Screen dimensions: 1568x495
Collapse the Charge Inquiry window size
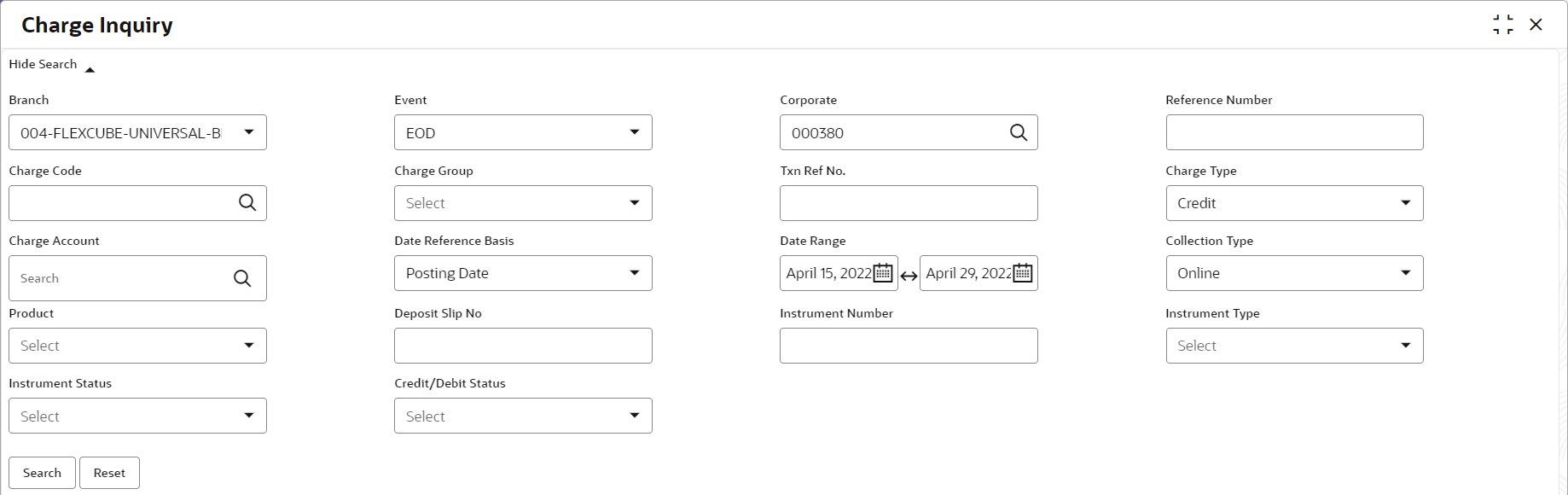1503,25
